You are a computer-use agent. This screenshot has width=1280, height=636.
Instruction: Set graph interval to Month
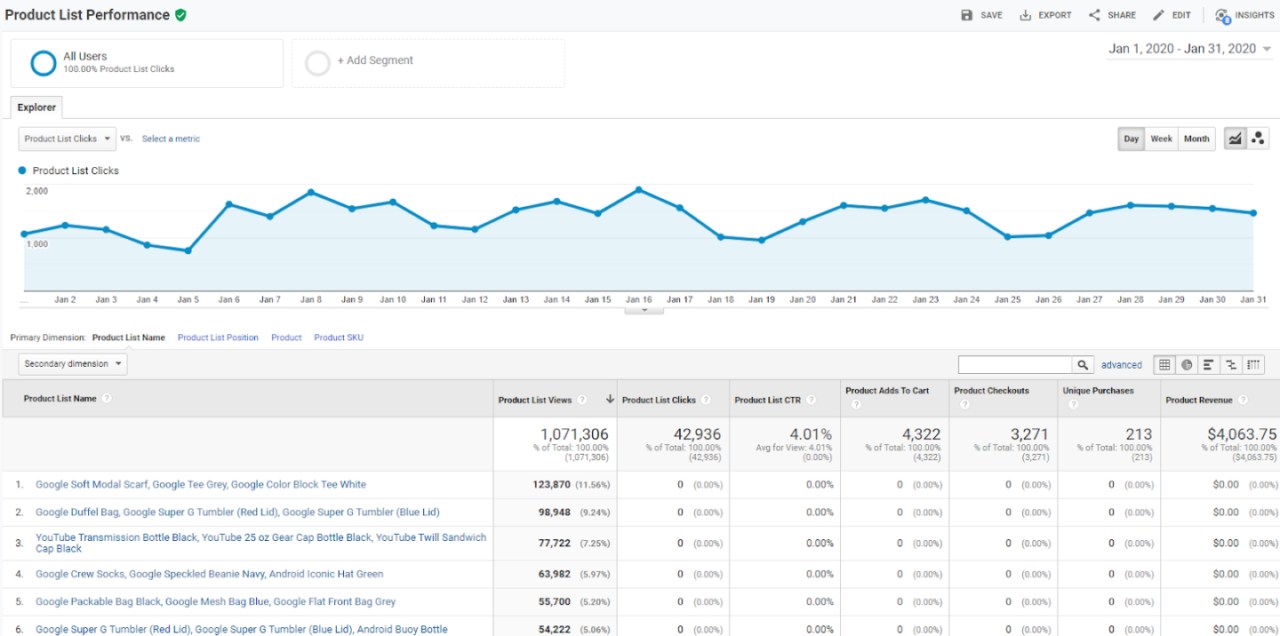1196,139
